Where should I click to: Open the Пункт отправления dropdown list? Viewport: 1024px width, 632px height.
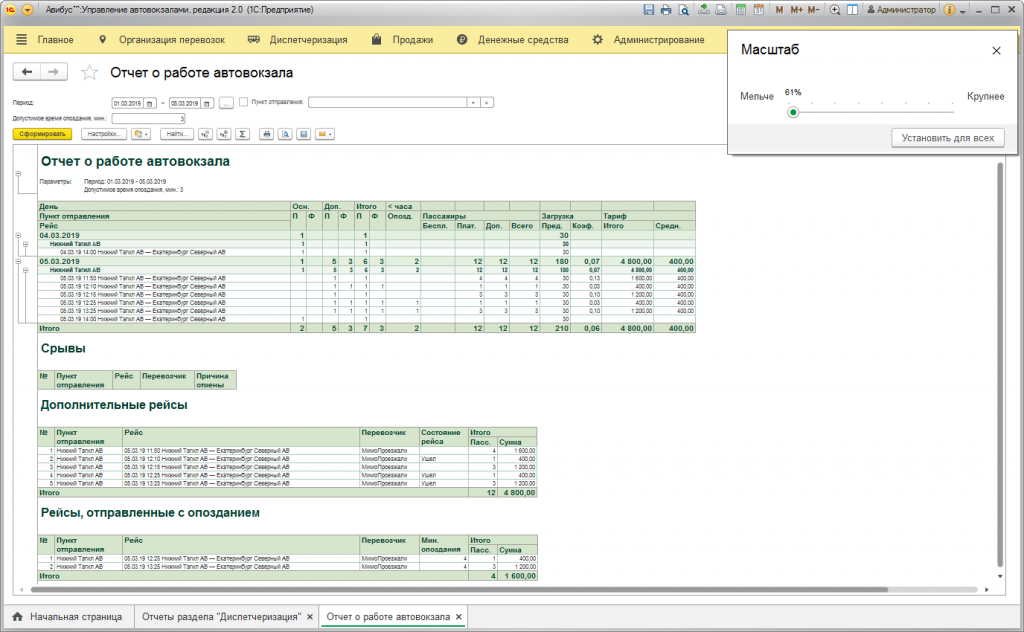473,102
